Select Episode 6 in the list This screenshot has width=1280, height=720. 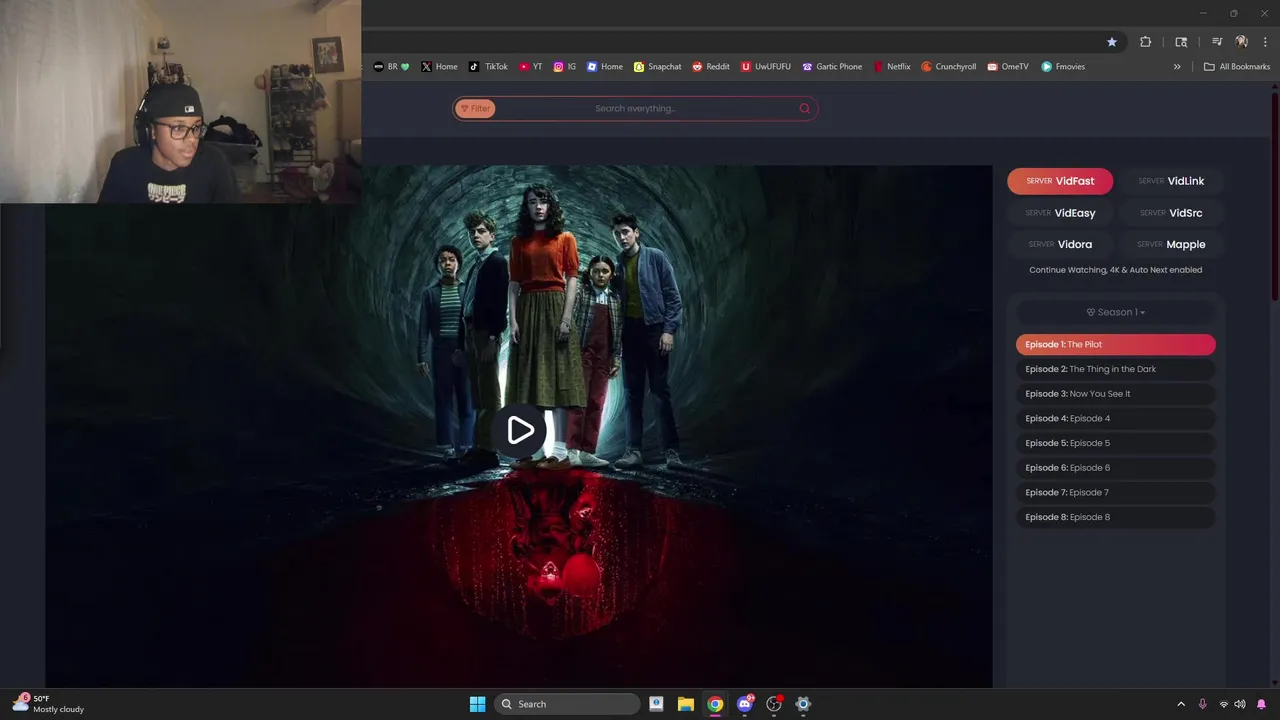click(x=1116, y=468)
